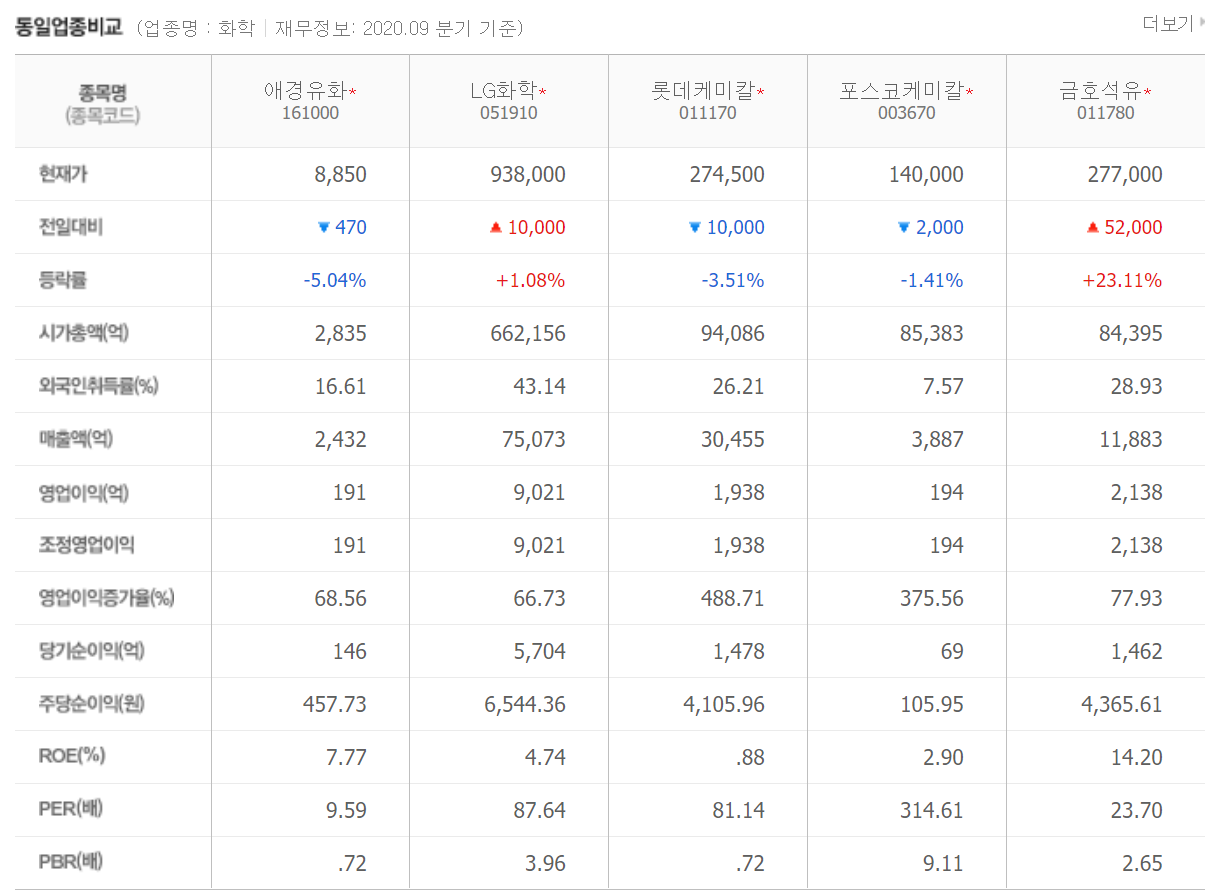Open the 포스코케미칼 stock link
The width and height of the screenshot is (1215, 896).
901,92
